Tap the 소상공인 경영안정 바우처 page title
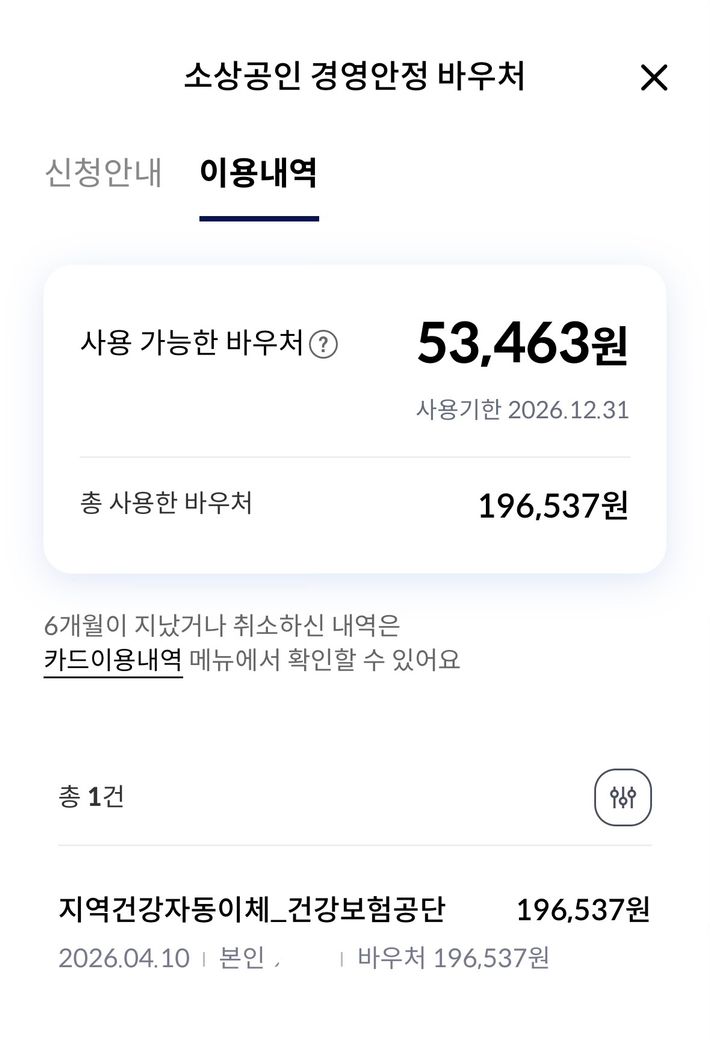This screenshot has height=1040, width=710. [x=354, y=77]
